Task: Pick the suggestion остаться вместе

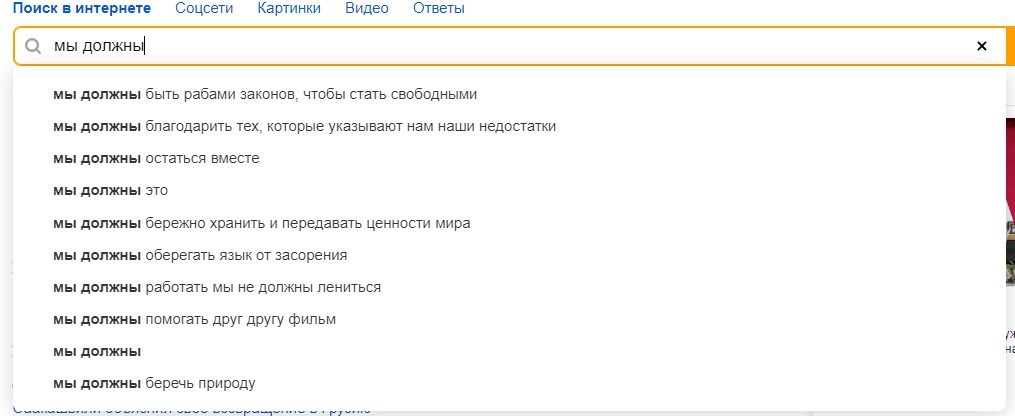Action: 156,159
